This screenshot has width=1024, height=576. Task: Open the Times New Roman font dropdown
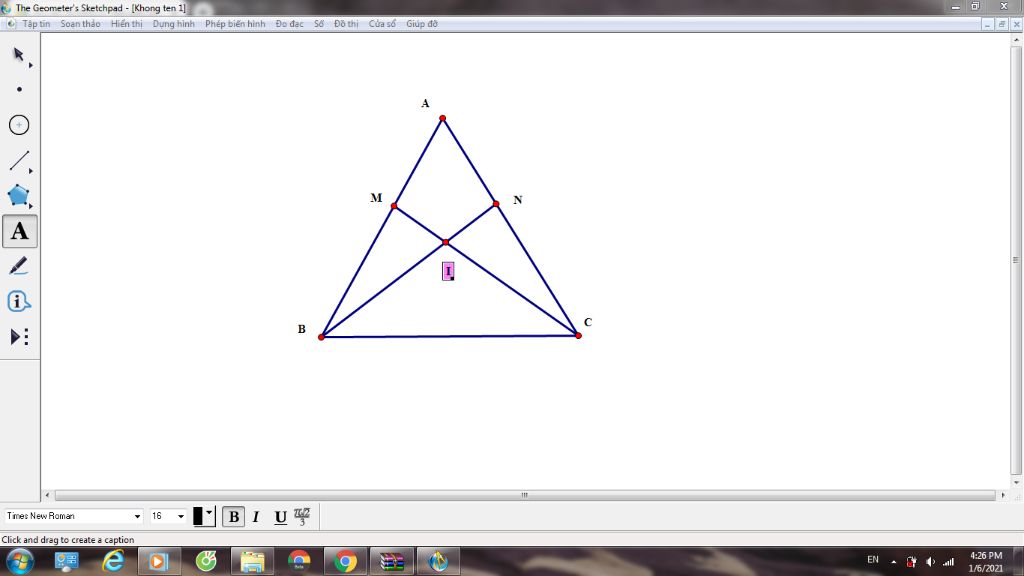(137, 517)
